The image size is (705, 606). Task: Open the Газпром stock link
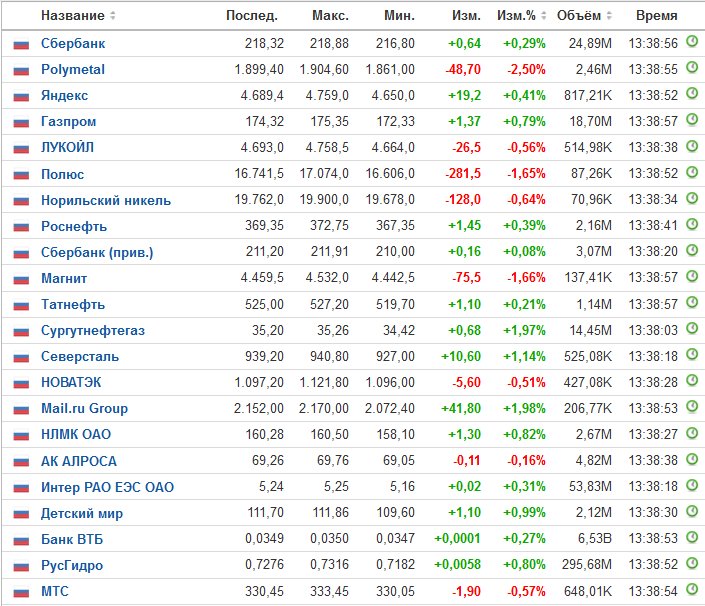68,122
